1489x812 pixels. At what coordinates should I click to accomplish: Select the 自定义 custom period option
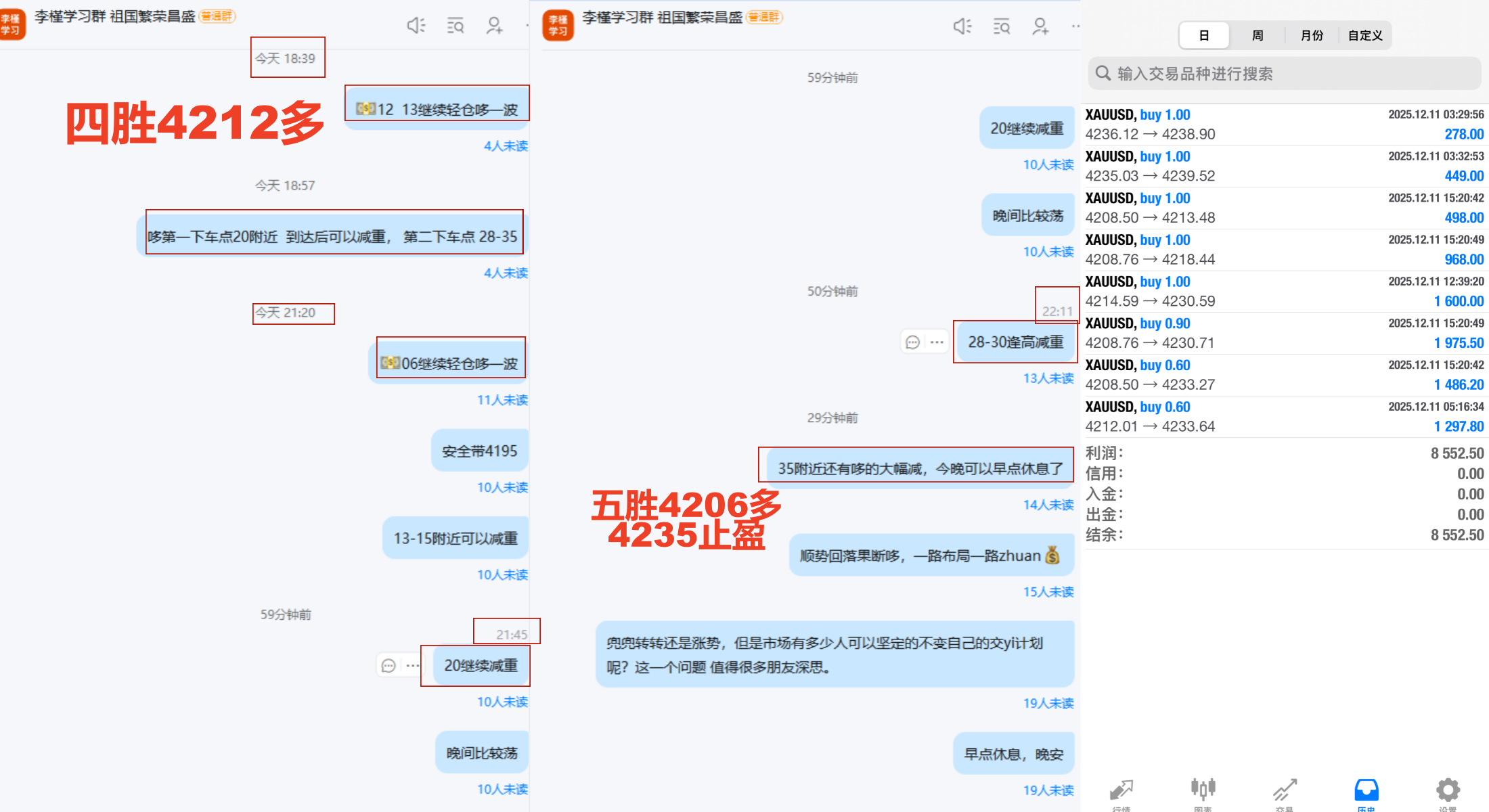tap(1365, 35)
